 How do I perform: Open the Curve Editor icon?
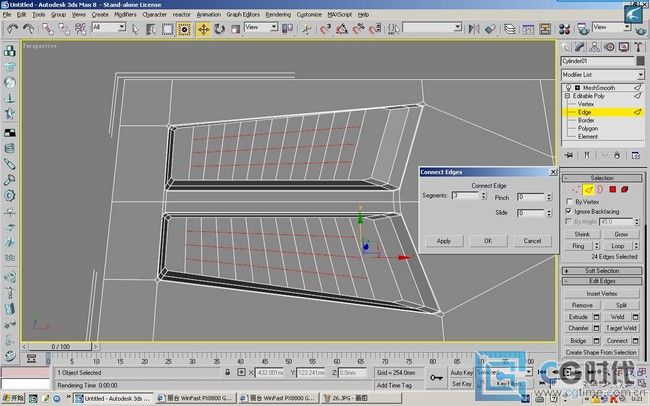click(528, 29)
